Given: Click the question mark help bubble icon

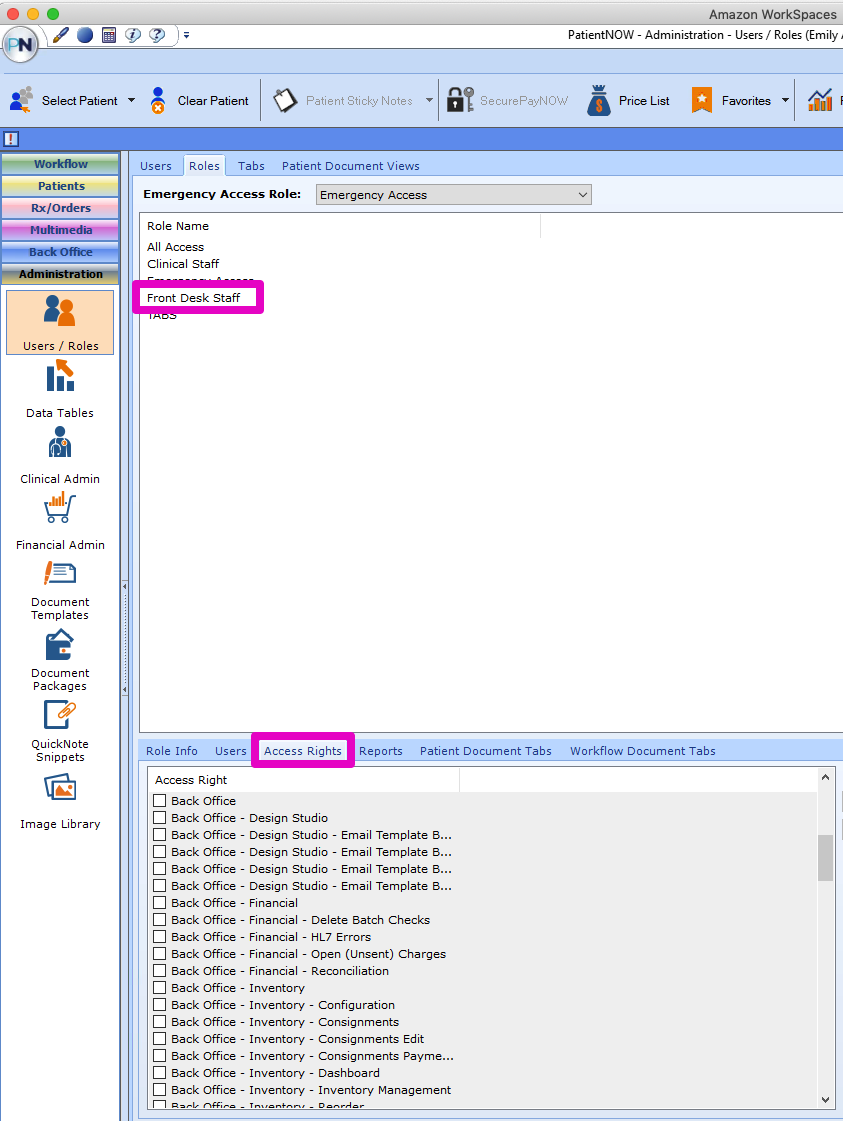Looking at the screenshot, I should click(157, 35).
